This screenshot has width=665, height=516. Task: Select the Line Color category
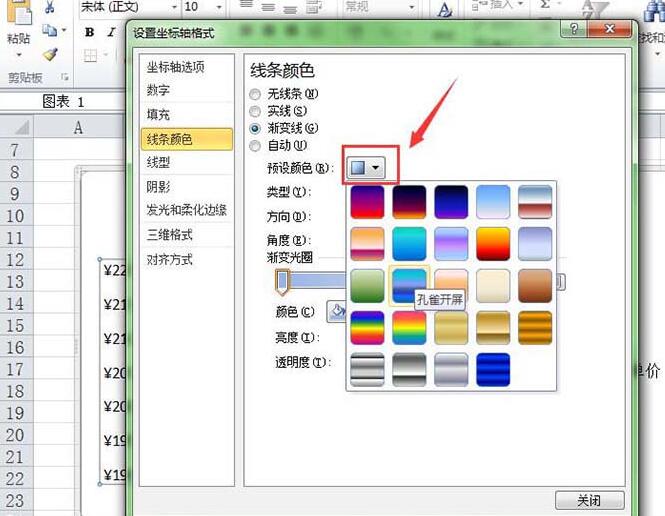(187, 139)
